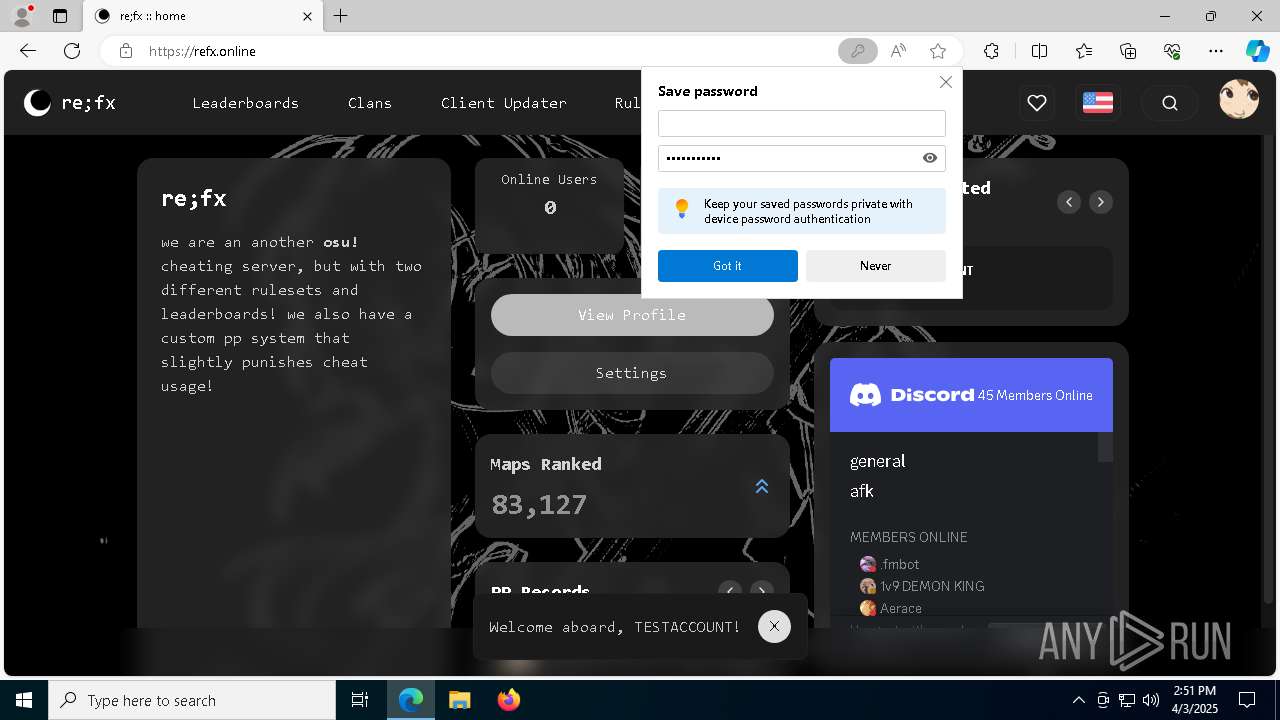This screenshot has width=1280, height=720.
Task: Click the Never button
Action: tap(875, 266)
